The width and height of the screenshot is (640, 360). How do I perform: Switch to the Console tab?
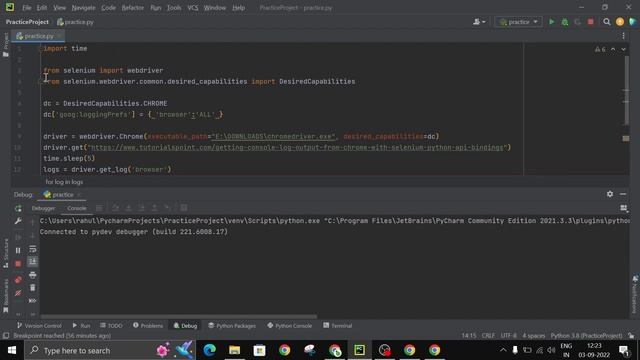77,208
